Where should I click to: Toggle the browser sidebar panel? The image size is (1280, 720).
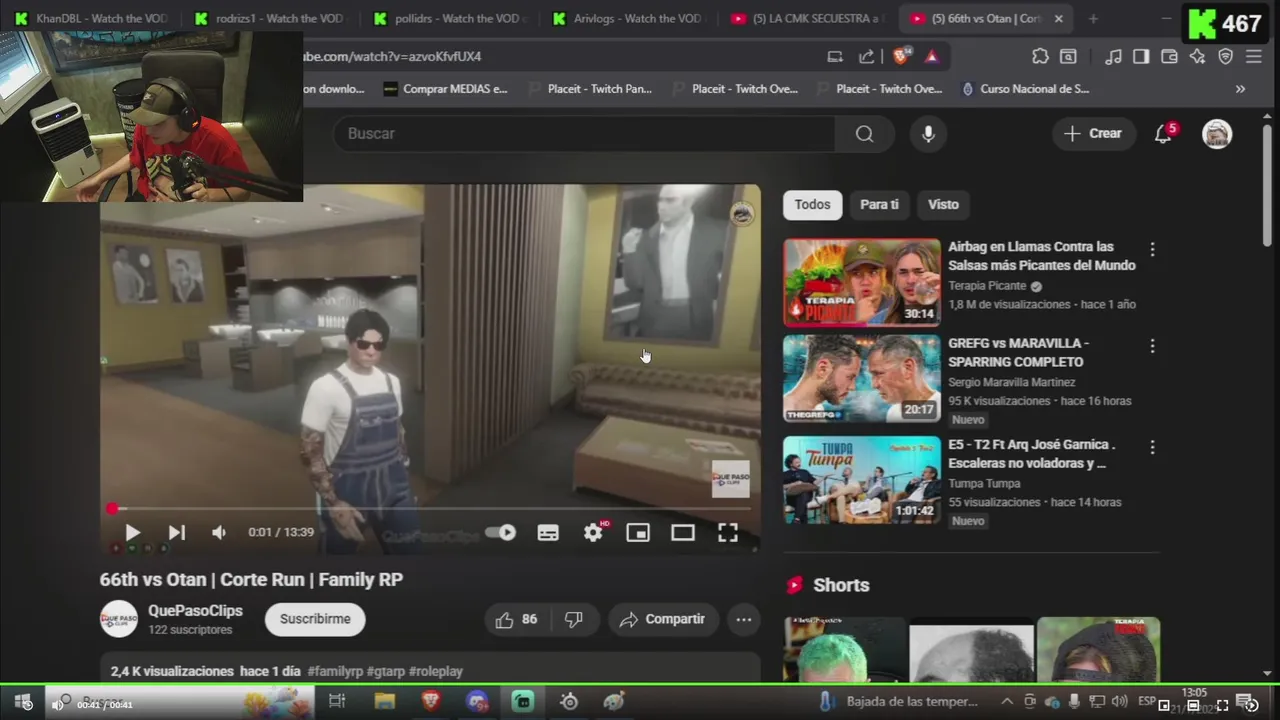1141,57
